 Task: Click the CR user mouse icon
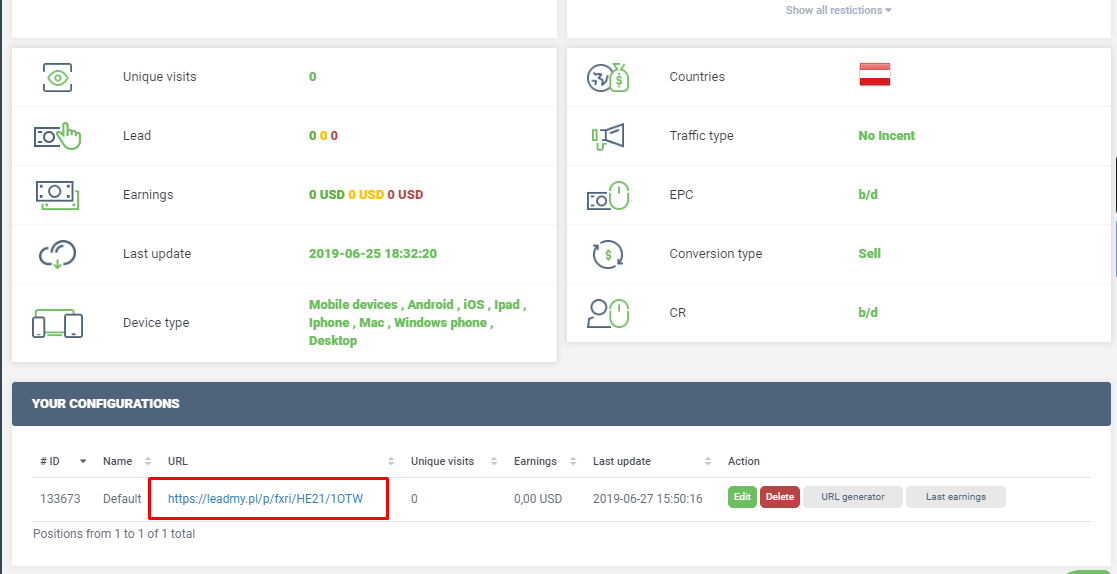607,313
